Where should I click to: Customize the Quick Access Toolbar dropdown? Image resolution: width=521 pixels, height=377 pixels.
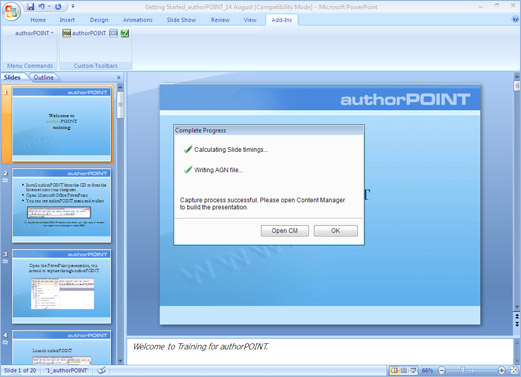tap(73, 6)
